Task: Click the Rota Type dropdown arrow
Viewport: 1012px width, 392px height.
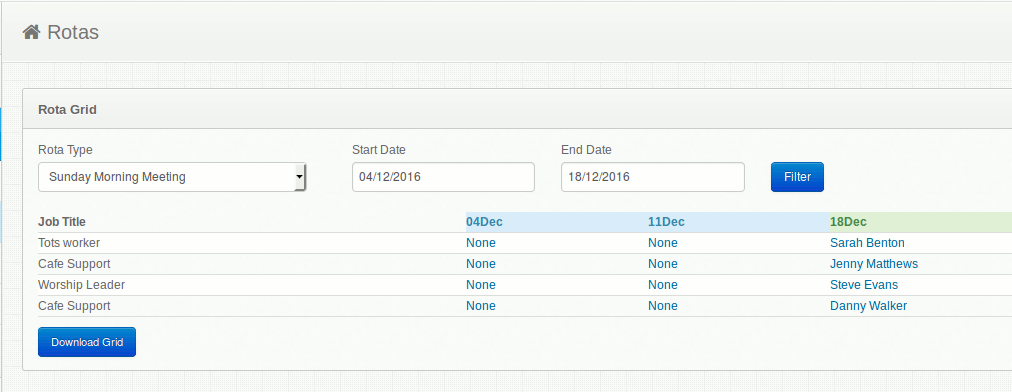Action: 299,177
